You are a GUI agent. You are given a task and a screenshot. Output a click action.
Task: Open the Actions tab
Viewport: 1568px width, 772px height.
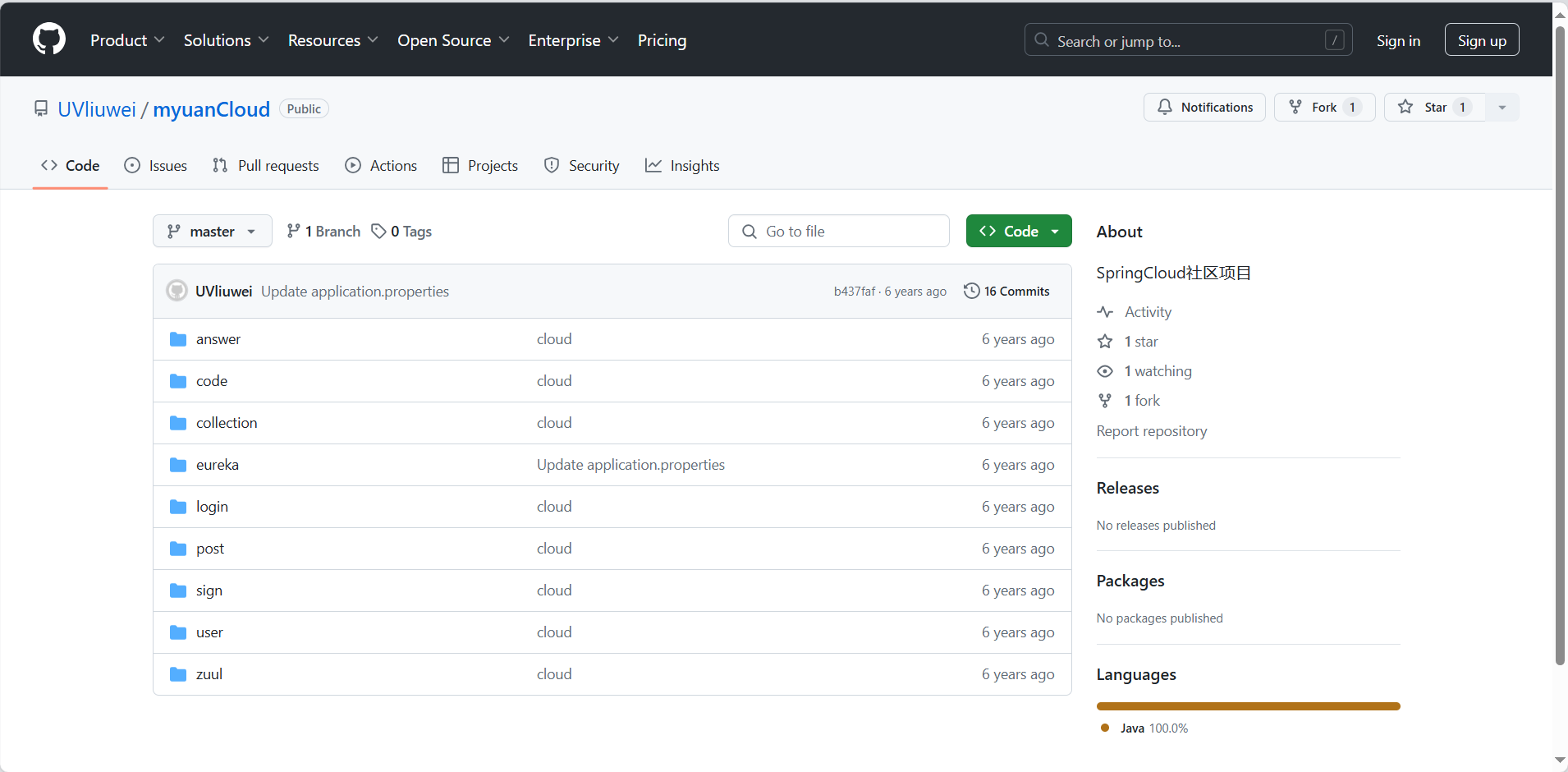[381, 166]
